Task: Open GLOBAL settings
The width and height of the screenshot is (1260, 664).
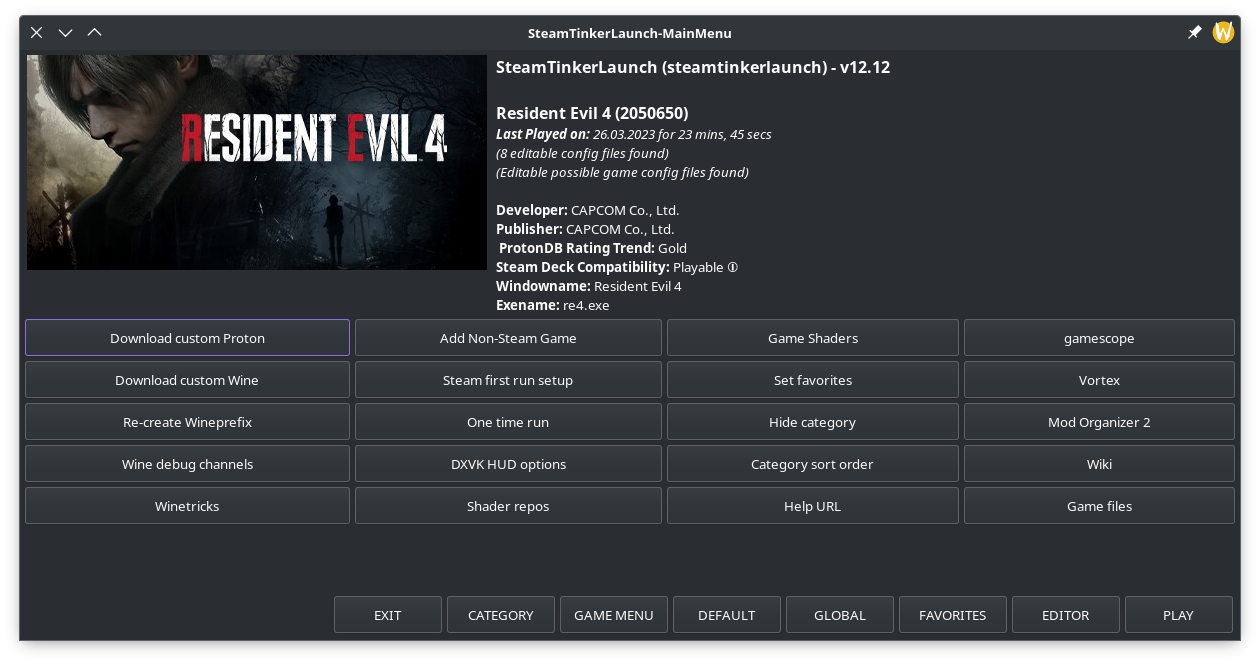Action: pyautogui.click(x=840, y=615)
